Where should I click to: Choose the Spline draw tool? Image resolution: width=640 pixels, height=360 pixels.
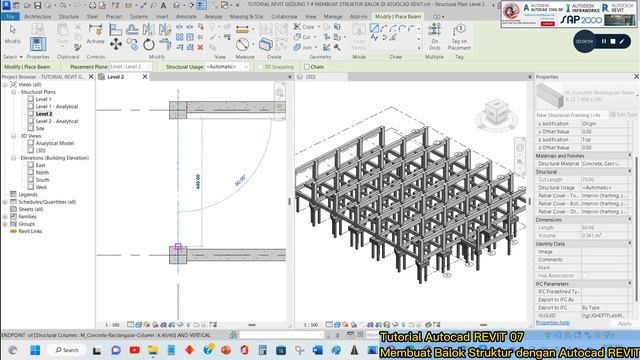click(x=374, y=38)
